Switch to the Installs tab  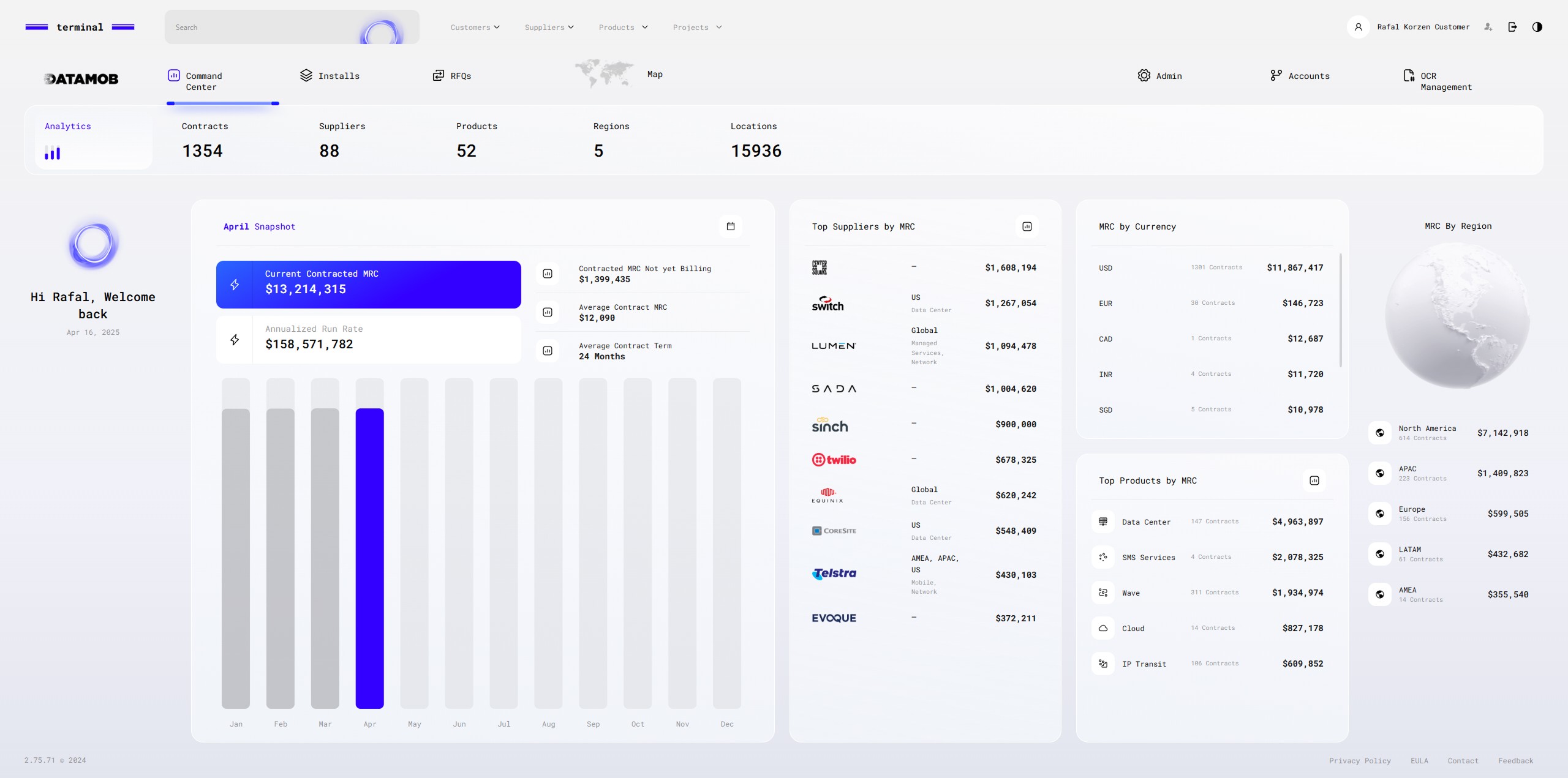330,76
